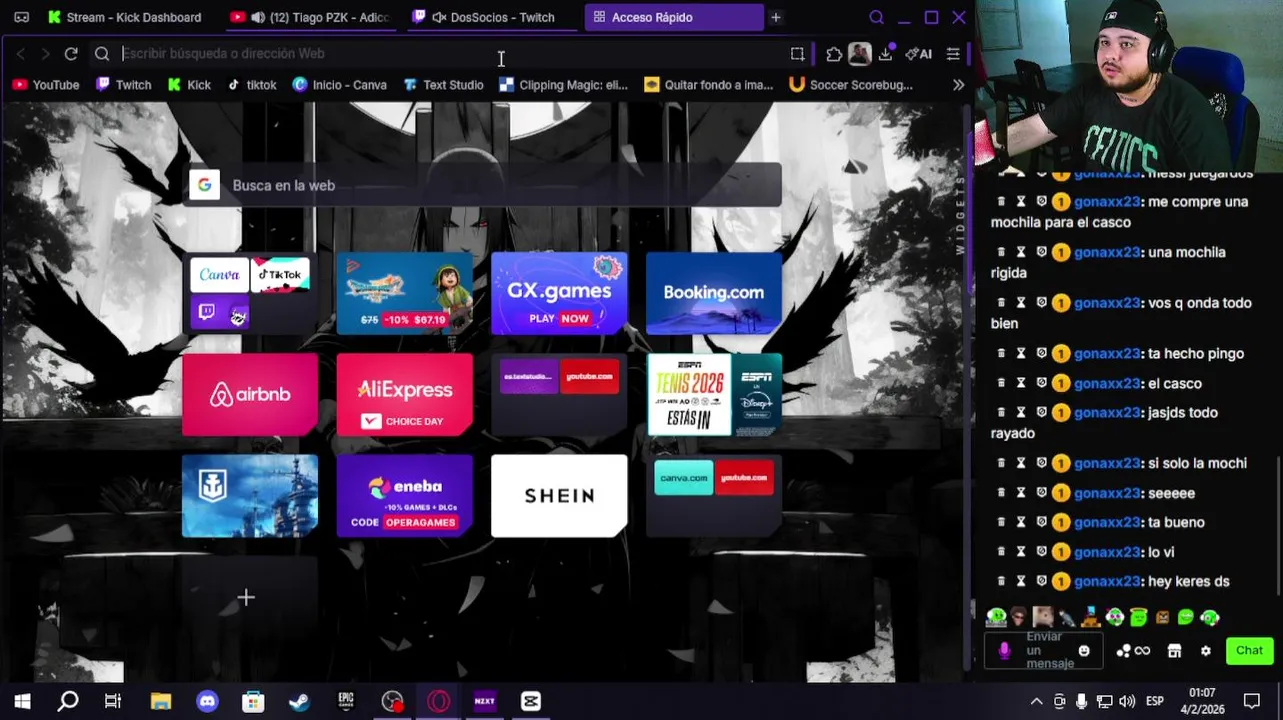Open the airbnb speed dial tile
The image size is (1283, 720).
coord(250,395)
